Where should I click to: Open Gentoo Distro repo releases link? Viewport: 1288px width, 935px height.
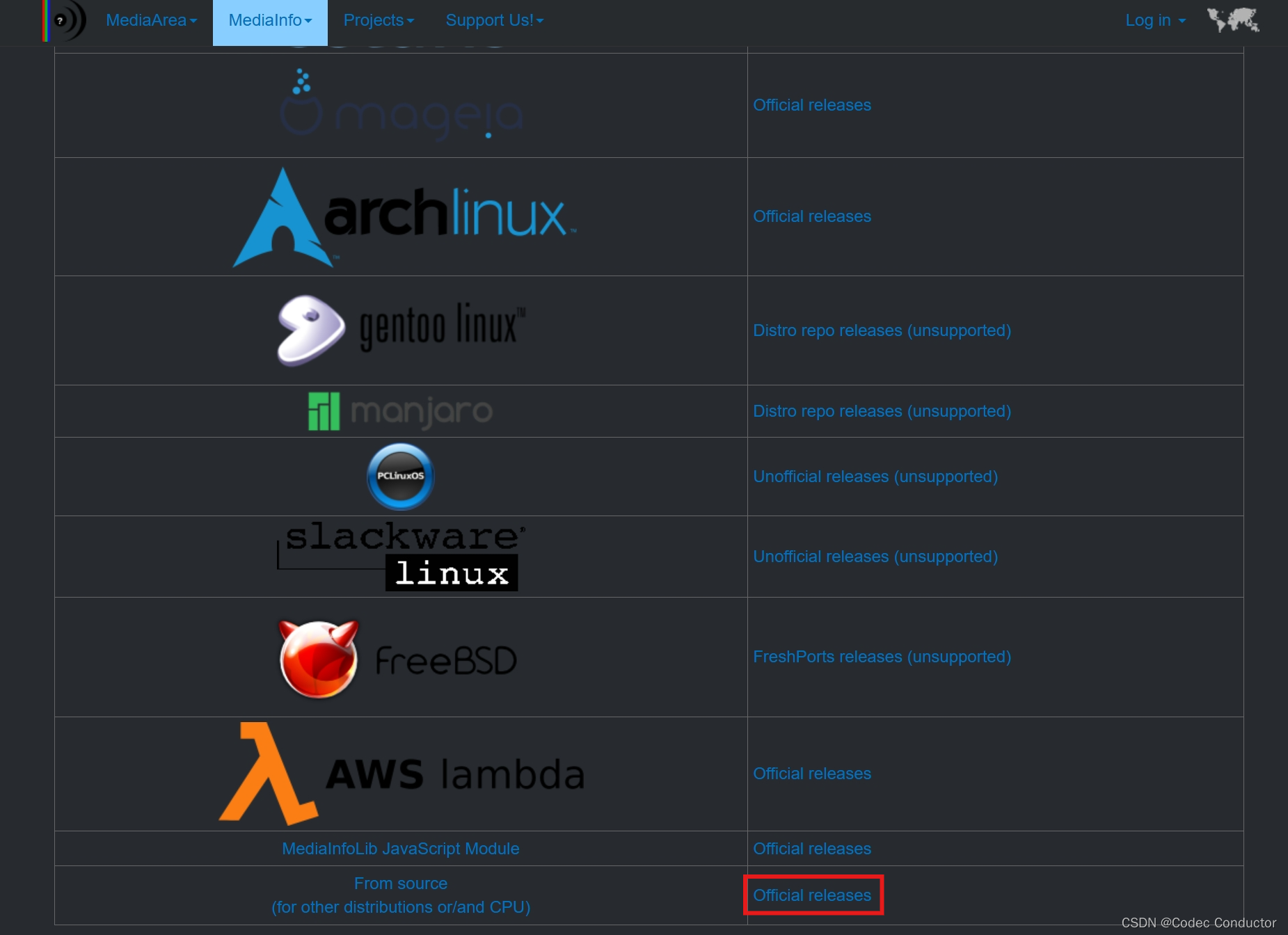coord(882,330)
